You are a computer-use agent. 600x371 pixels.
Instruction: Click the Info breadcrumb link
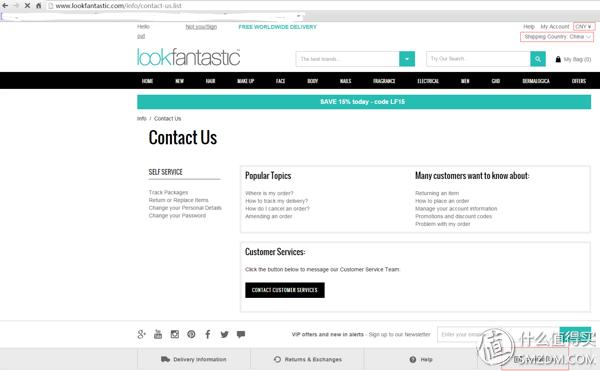[x=142, y=119]
